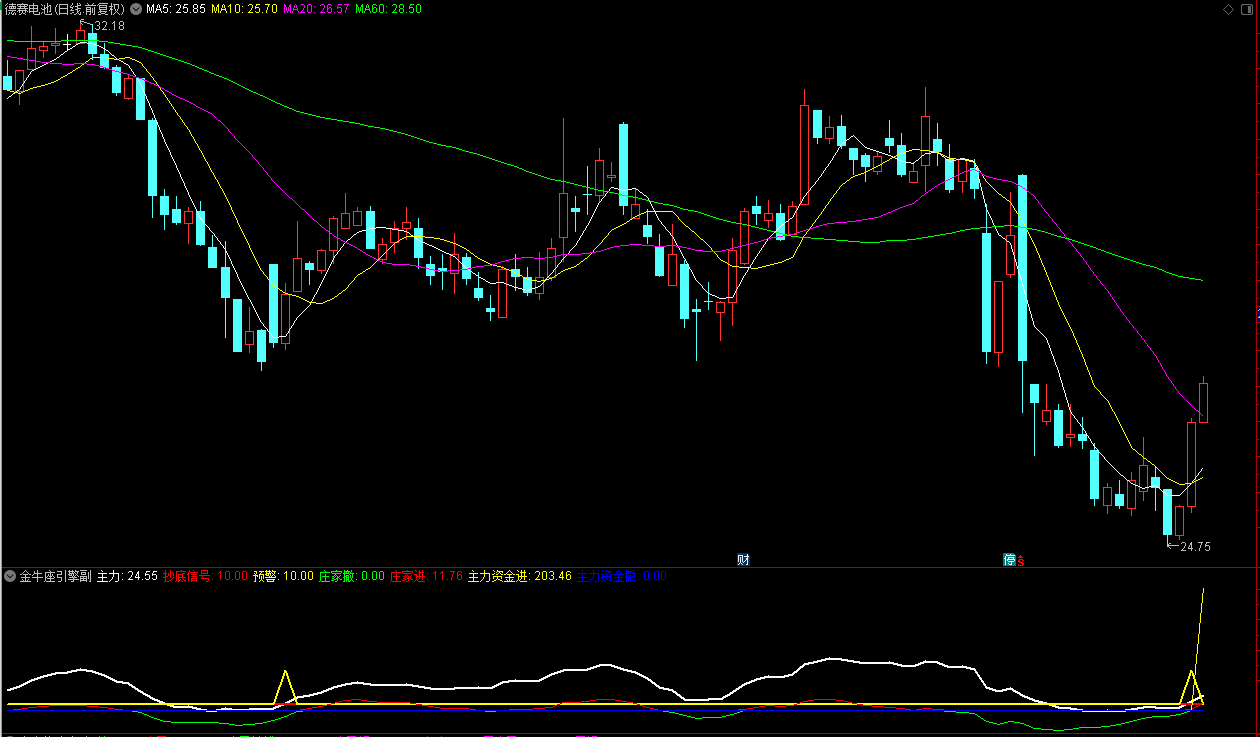1260x737 pixels.
Task: Click the 32.18 high price label
Action: (109, 26)
